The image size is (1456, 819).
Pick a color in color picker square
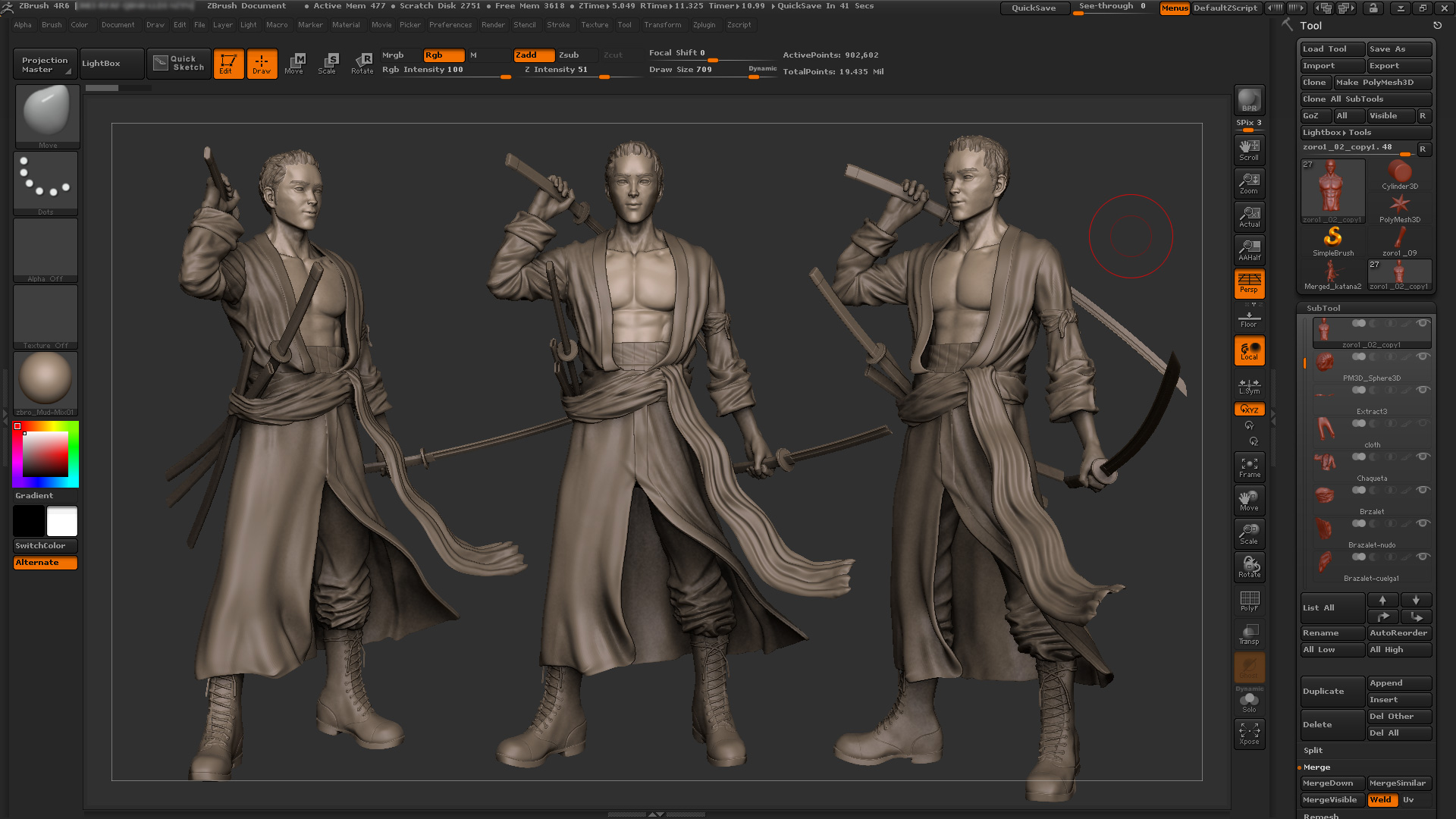tap(45, 453)
